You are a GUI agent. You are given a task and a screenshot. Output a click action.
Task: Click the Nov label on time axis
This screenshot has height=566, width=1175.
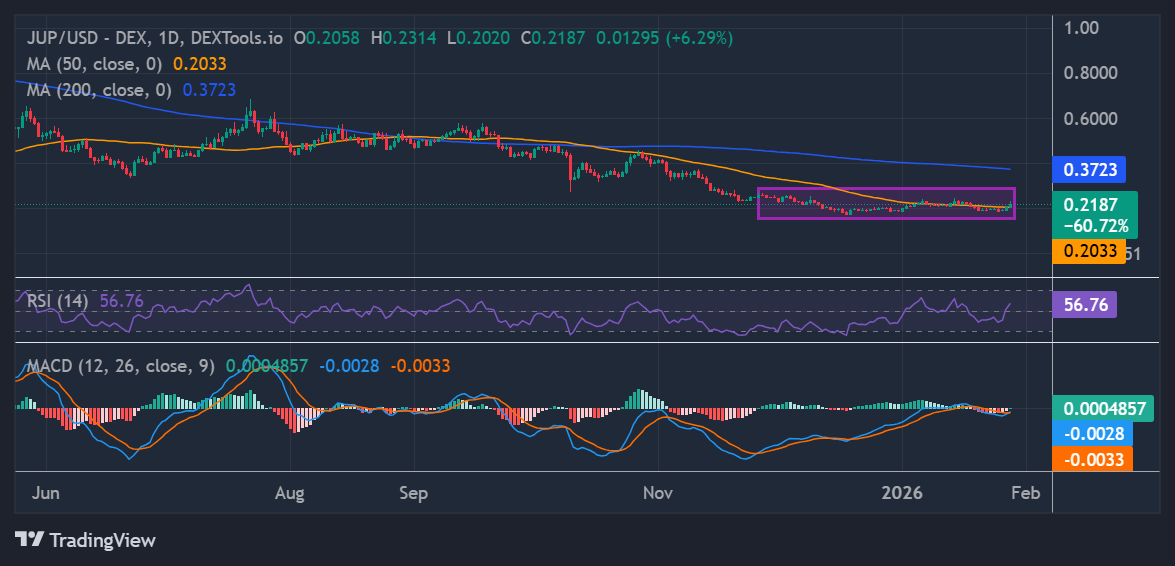657,494
